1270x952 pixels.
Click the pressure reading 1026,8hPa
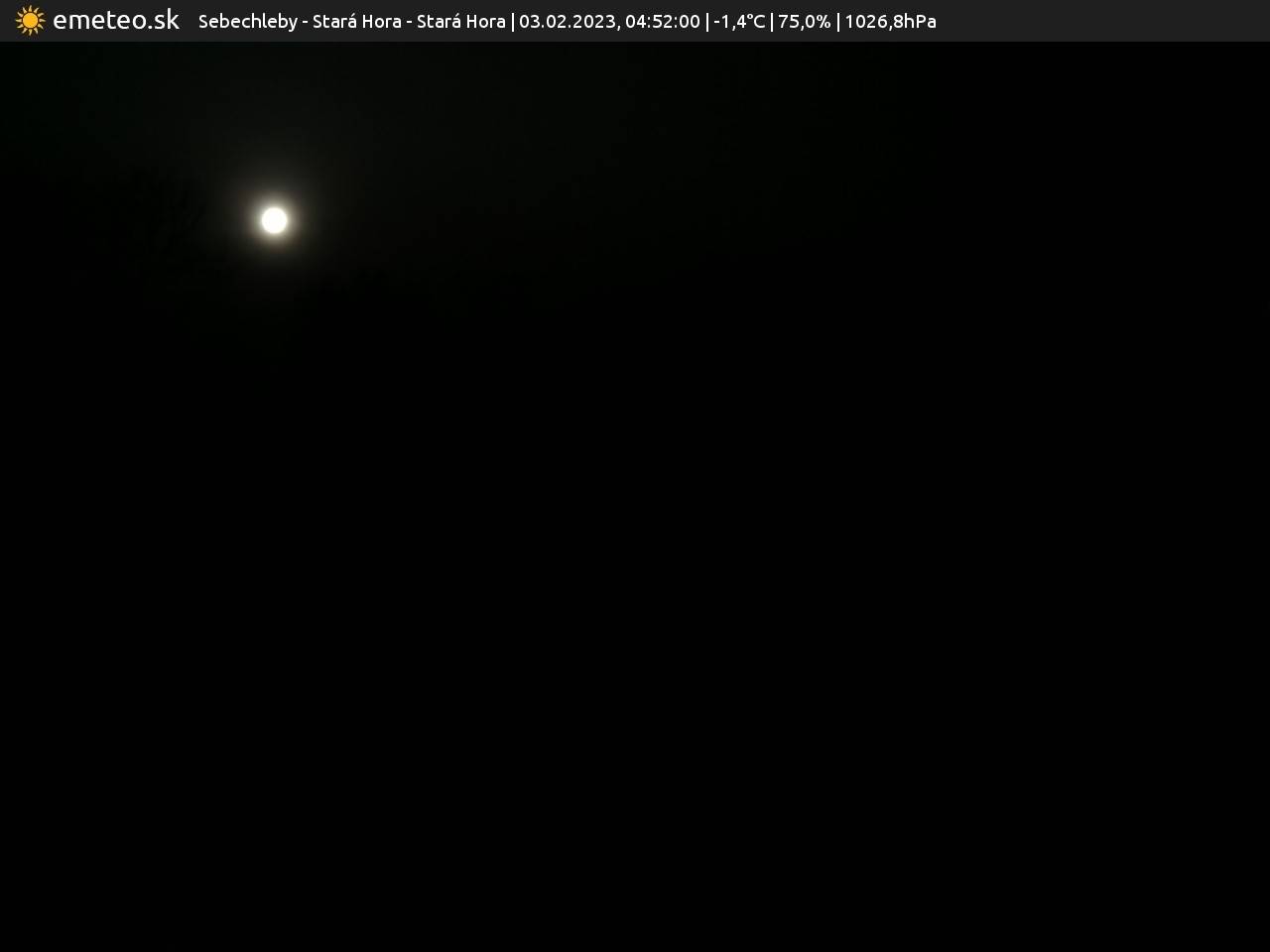pos(890,22)
